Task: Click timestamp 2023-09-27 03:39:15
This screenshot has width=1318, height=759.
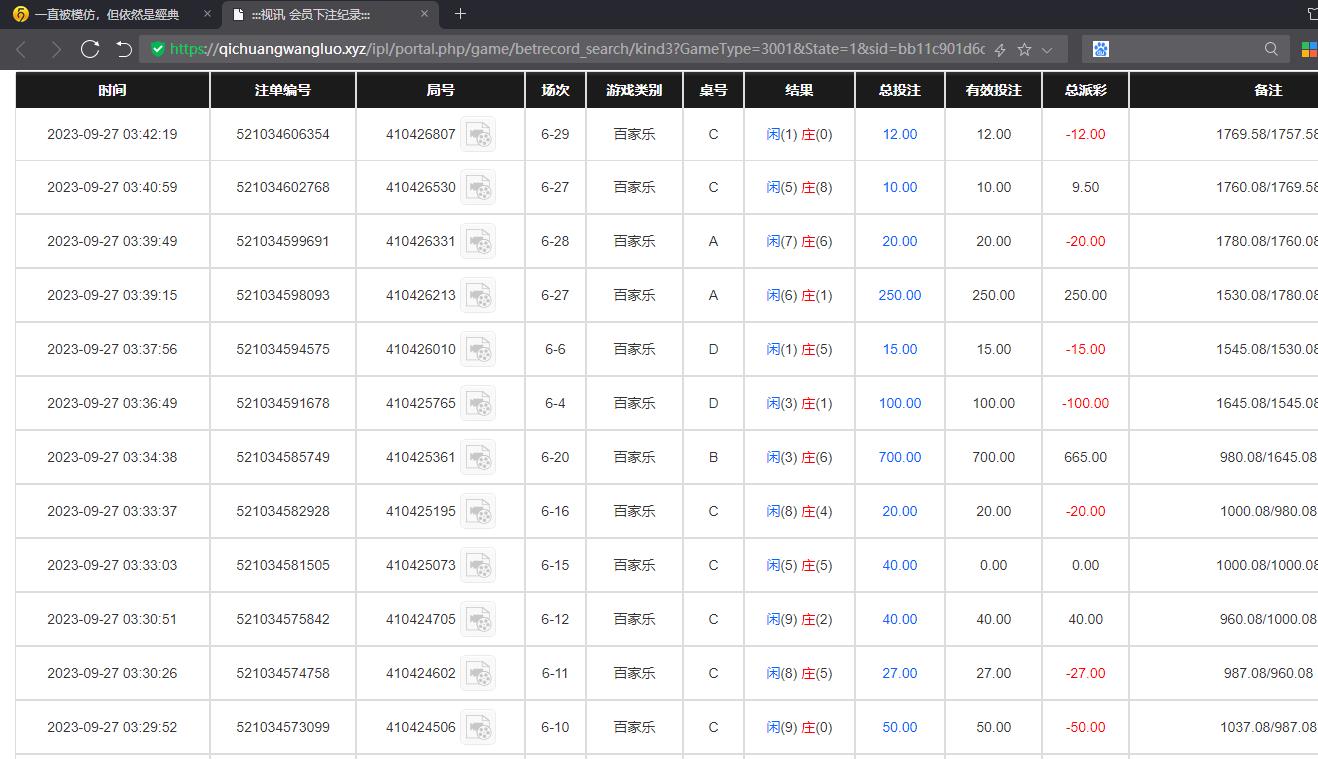Action: 112,296
